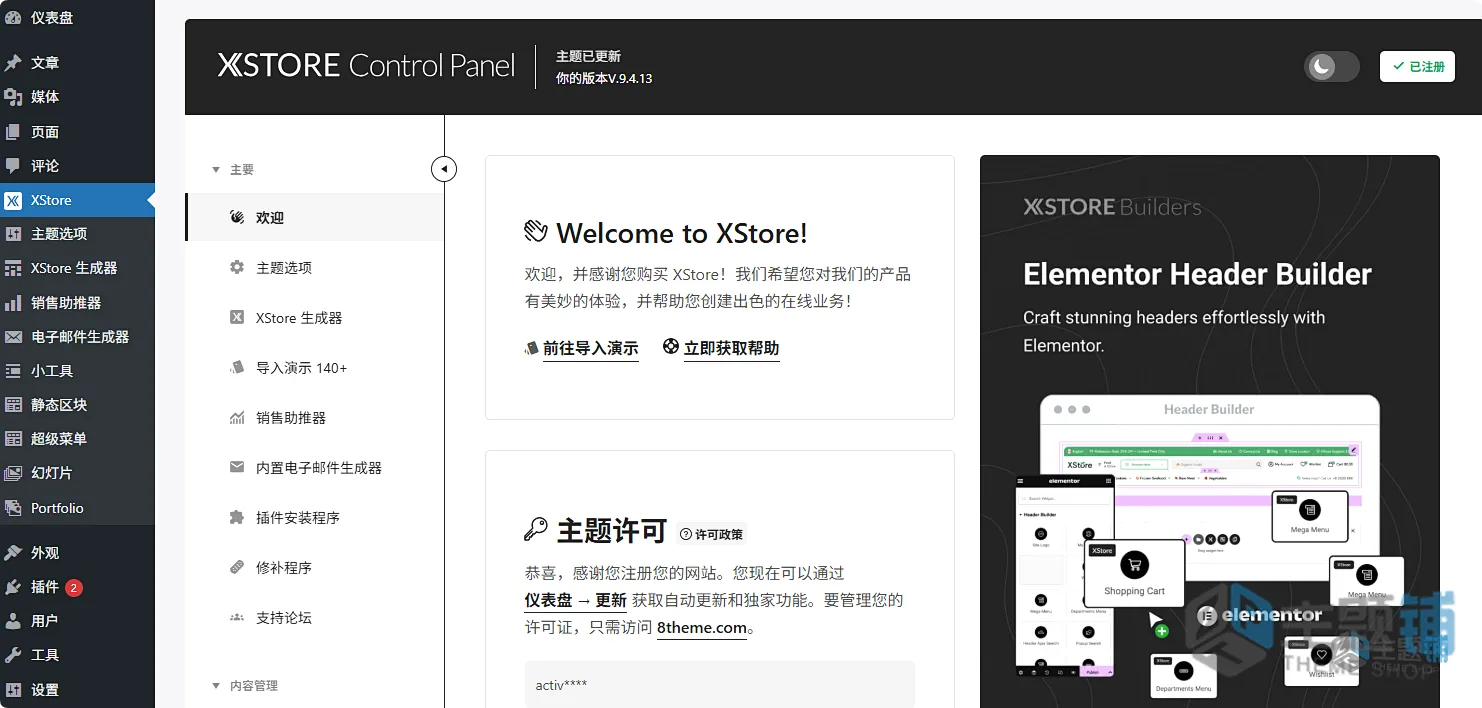
Task: Click the 幻灯片 slides icon
Action: pos(13,473)
